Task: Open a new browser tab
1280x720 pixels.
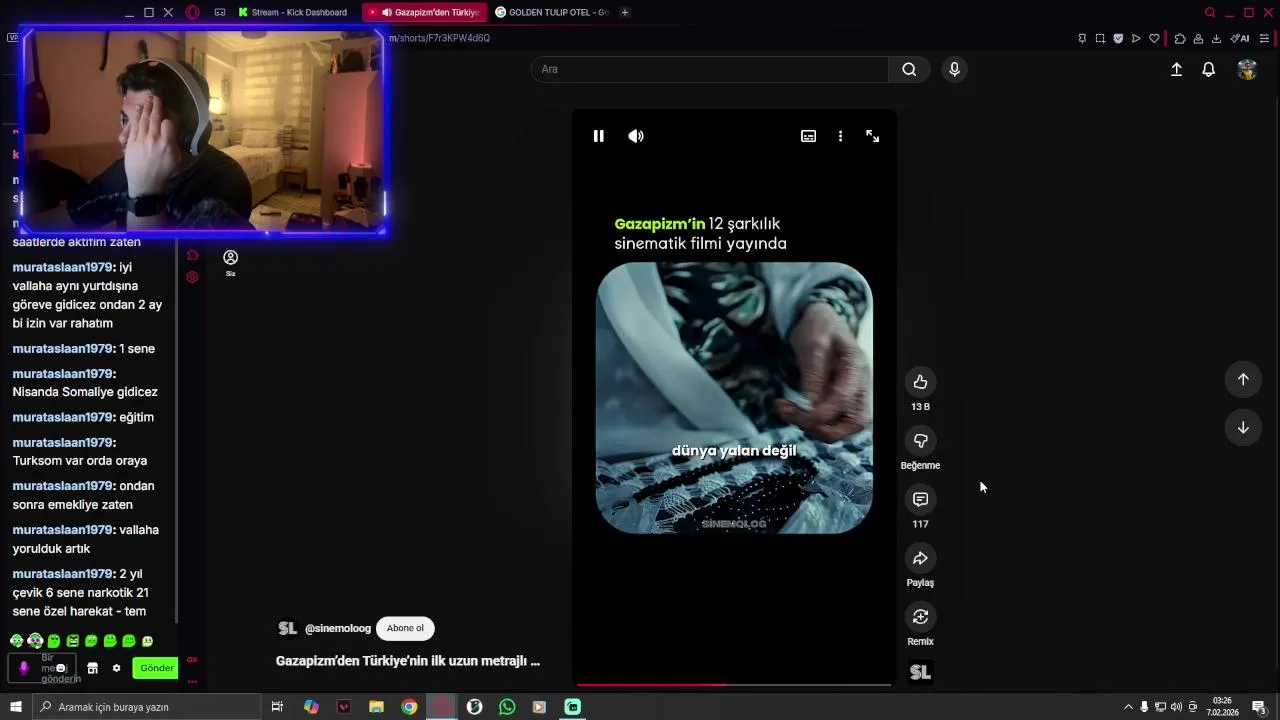Action: tap(625, 12)
